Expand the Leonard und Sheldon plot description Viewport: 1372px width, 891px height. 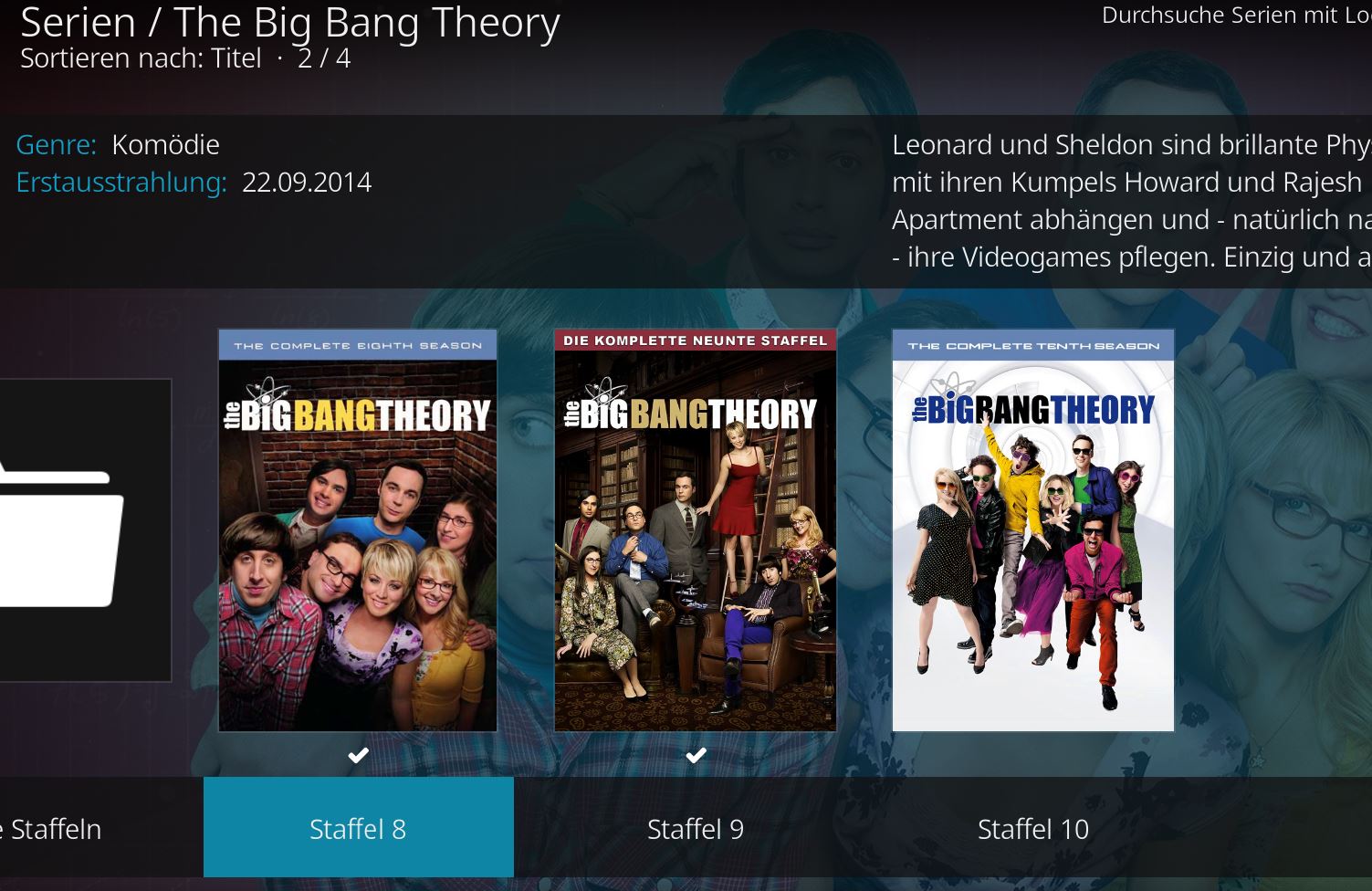pos(1131,201)
